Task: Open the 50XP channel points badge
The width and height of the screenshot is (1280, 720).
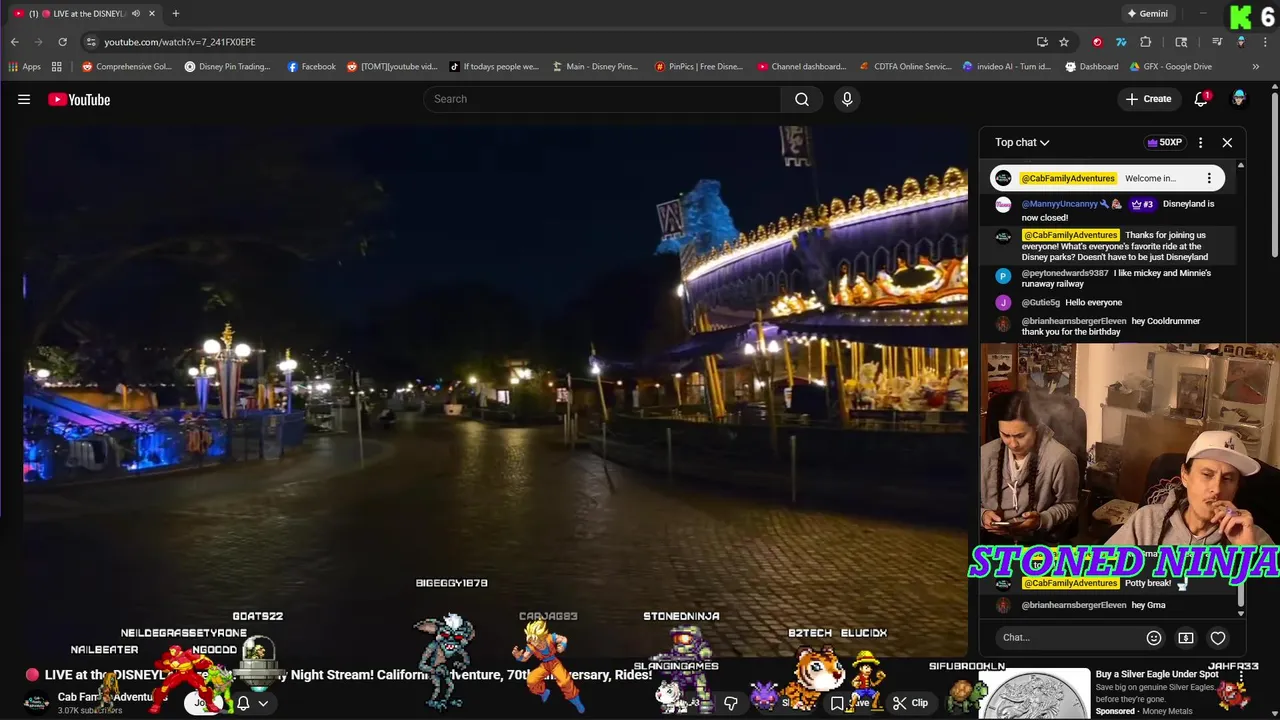Action: point(1164,142)
